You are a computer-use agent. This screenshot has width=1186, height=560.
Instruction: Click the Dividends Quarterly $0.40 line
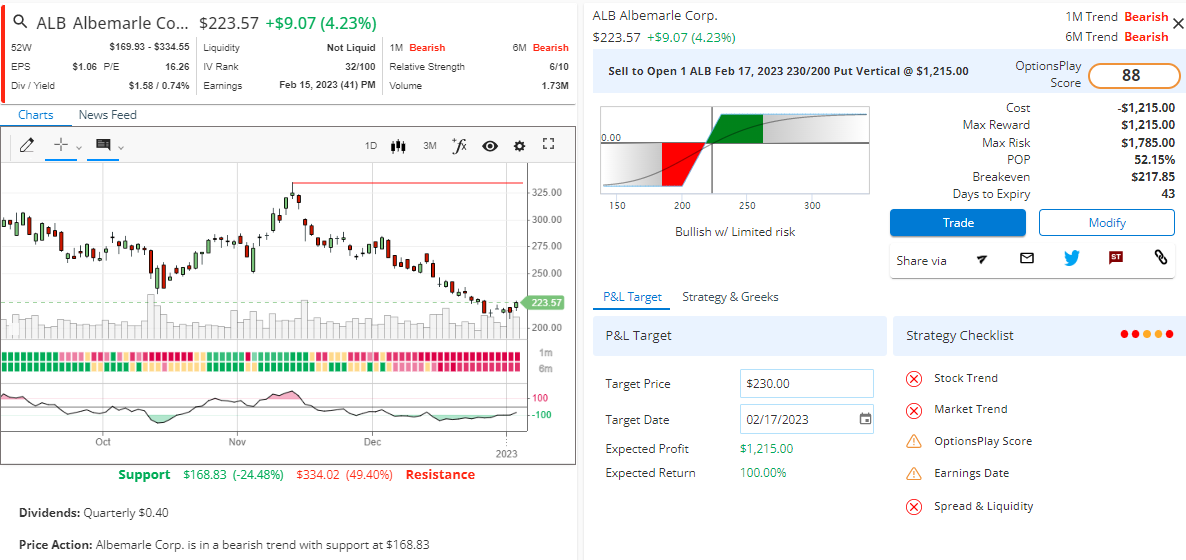(x=94, y=512)
